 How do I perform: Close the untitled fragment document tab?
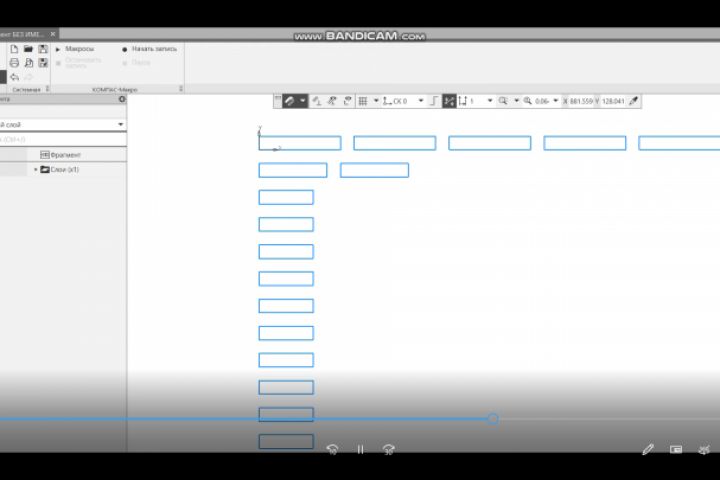tap(53, 34)
